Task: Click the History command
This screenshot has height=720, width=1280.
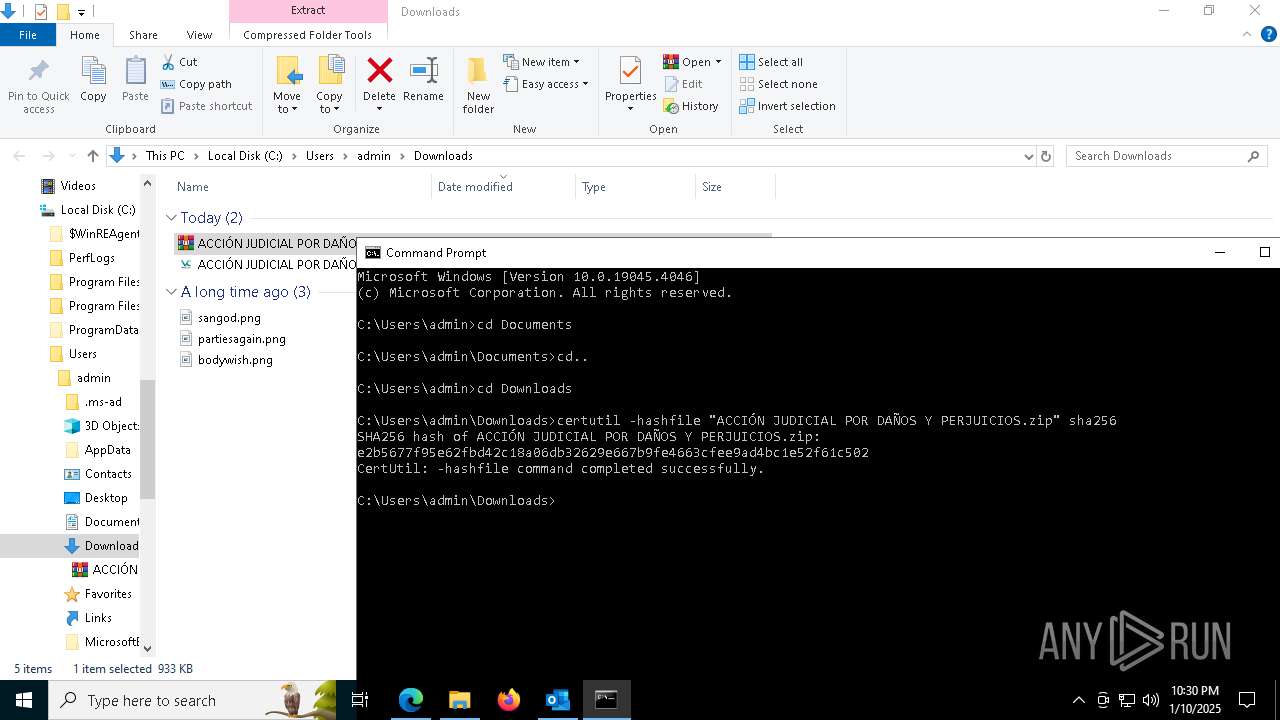Action: point(691,106)
